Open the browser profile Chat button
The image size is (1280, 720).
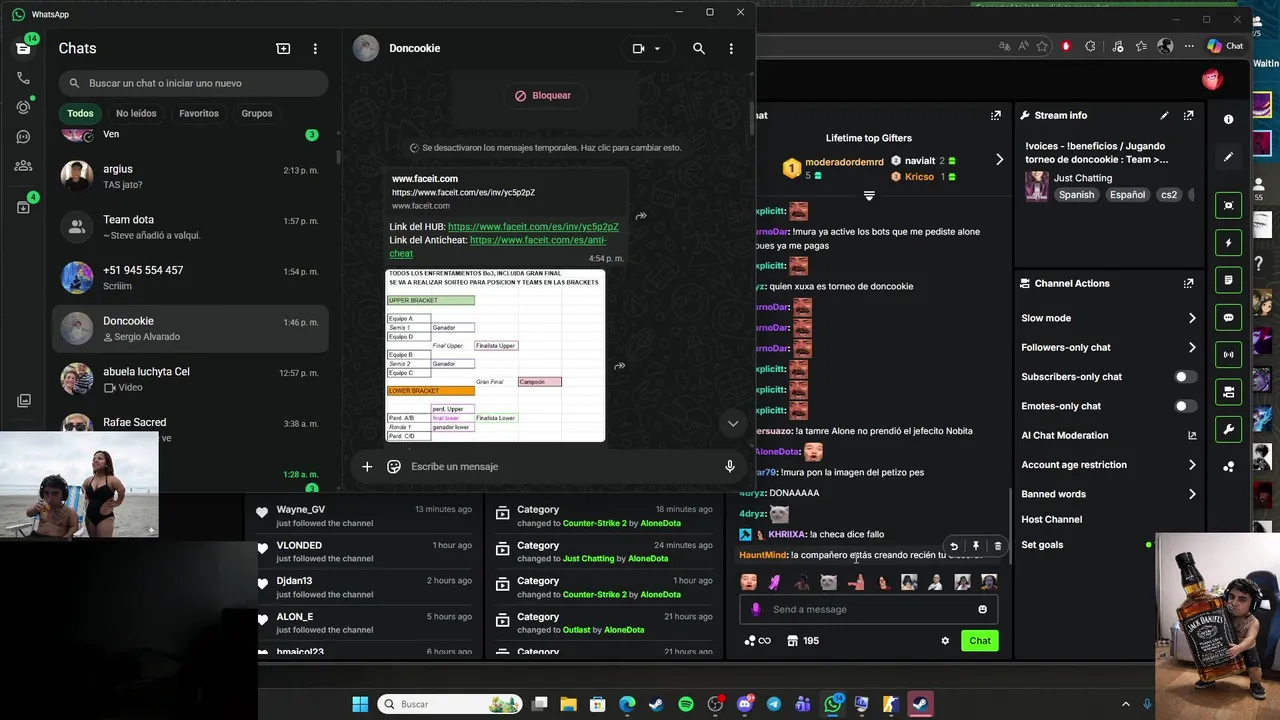[1225, 46]
